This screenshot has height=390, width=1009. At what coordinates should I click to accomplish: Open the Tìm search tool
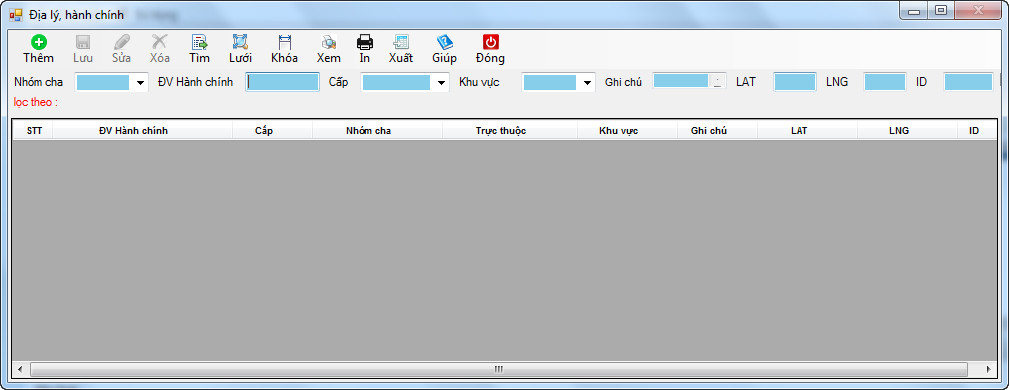pos(199,42)
